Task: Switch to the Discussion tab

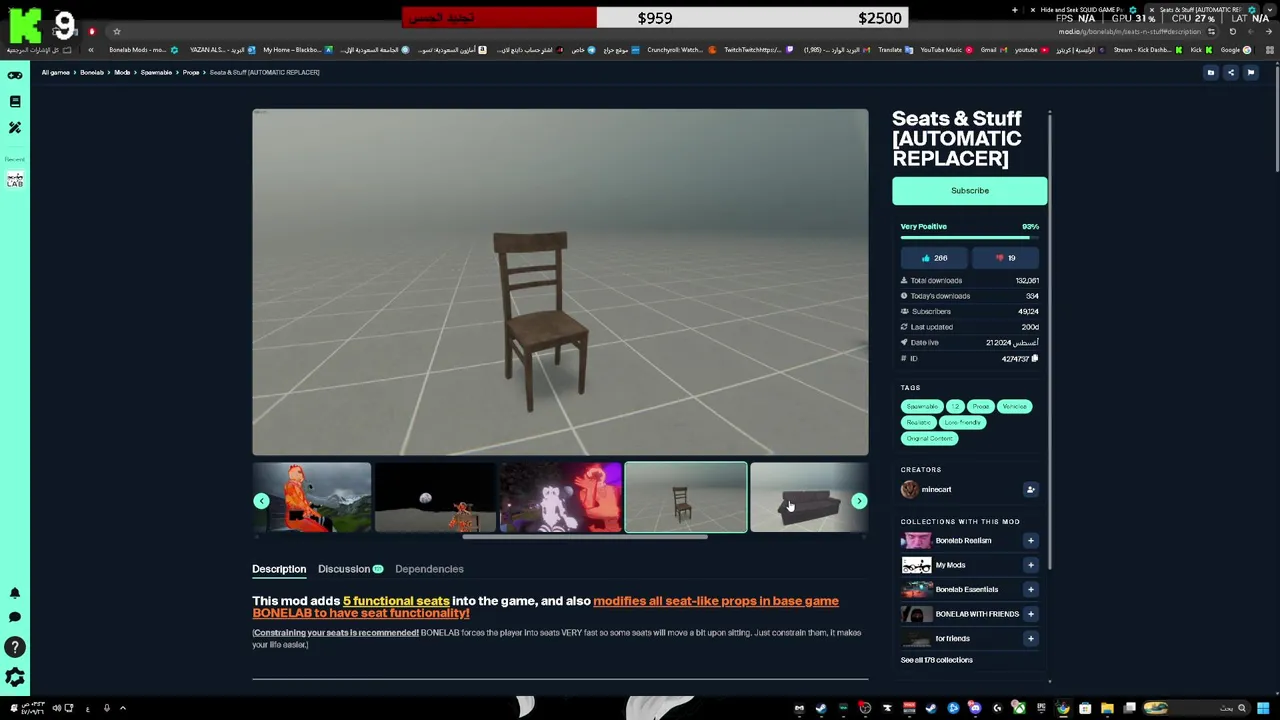Action: pyautogui.click(x=350, y=569)
